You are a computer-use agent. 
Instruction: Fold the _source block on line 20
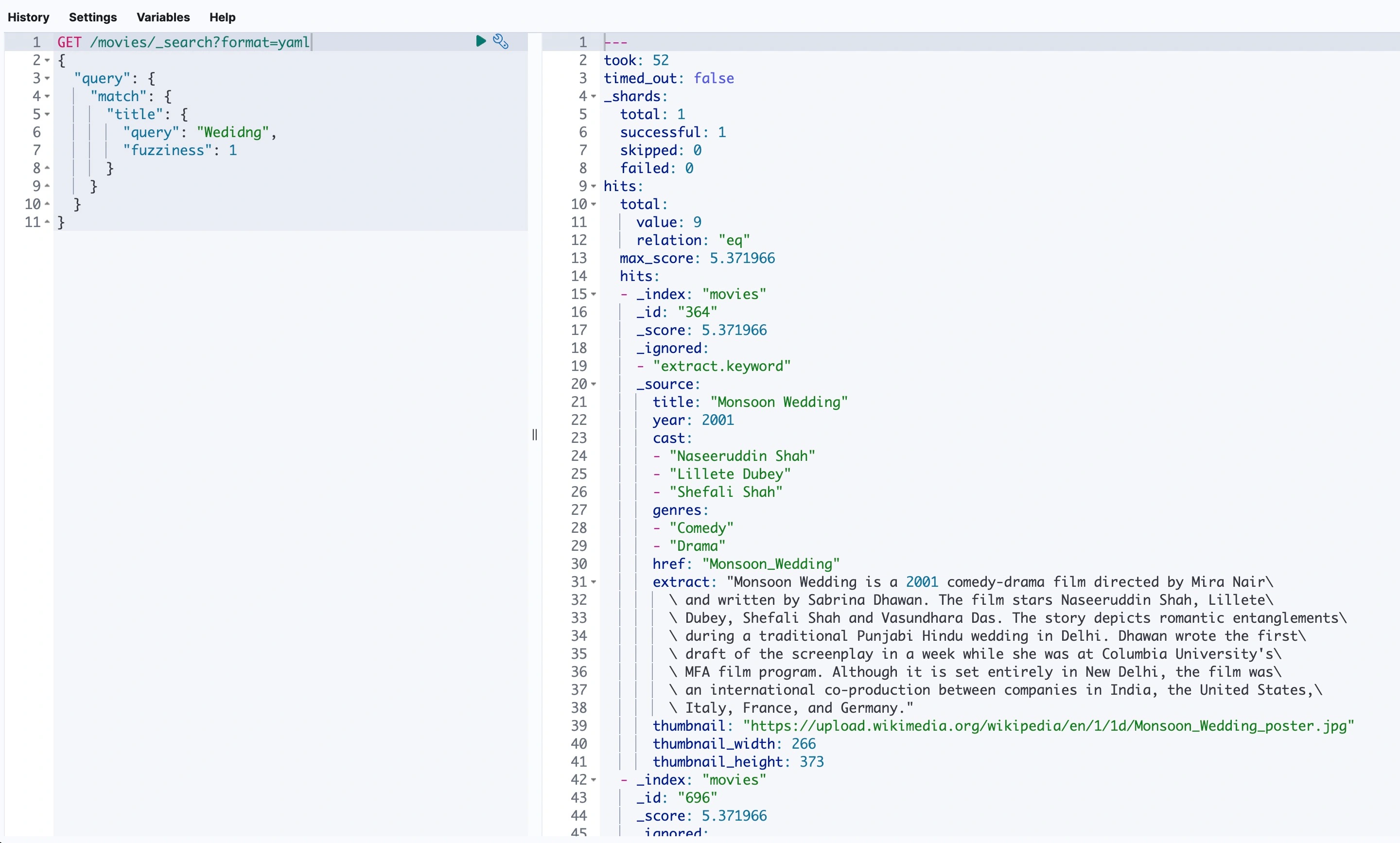tap(594, 385)
